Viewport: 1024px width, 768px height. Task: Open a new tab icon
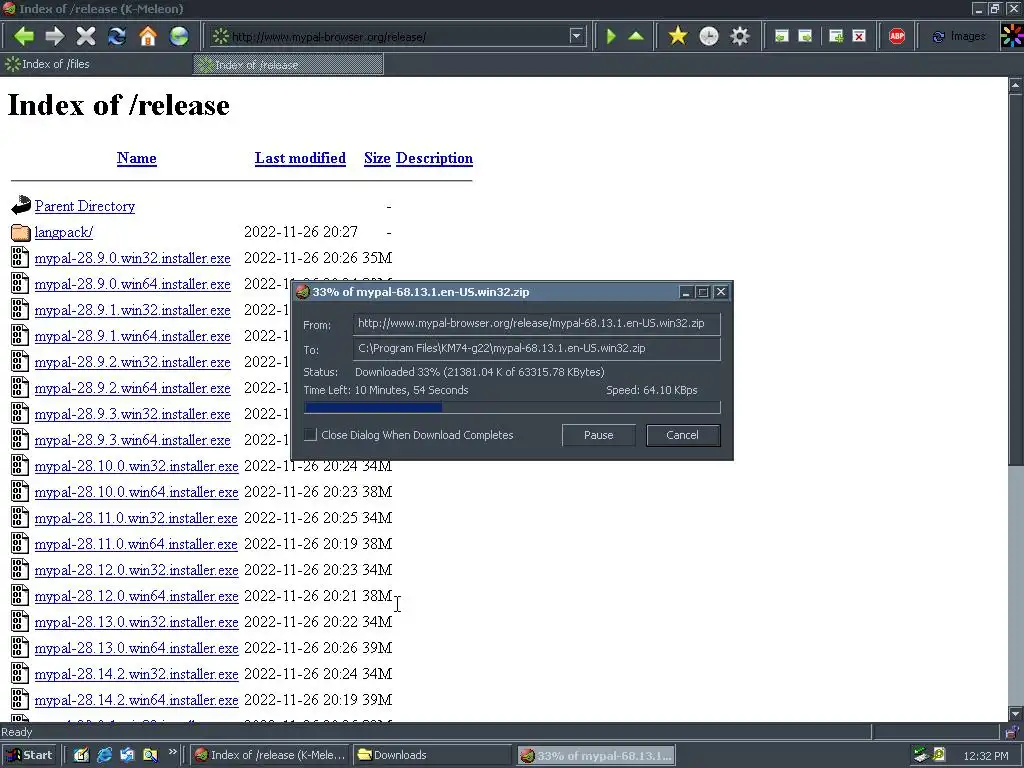coord(836,36)
